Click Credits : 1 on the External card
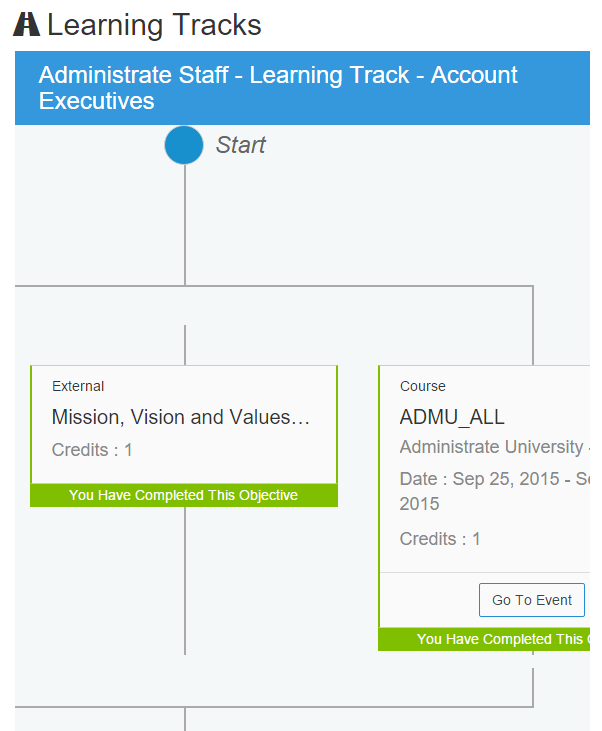 (x=92, y=450)
